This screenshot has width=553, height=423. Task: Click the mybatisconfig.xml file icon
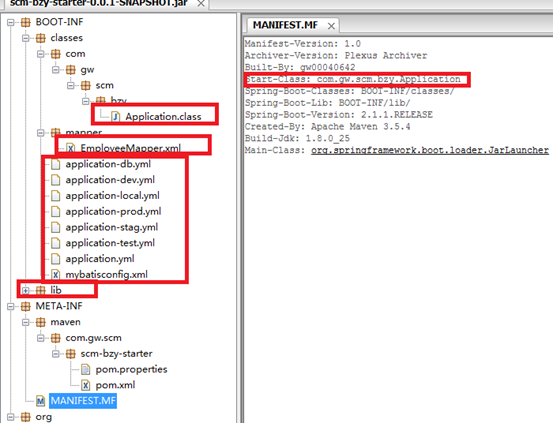point(55,274)
